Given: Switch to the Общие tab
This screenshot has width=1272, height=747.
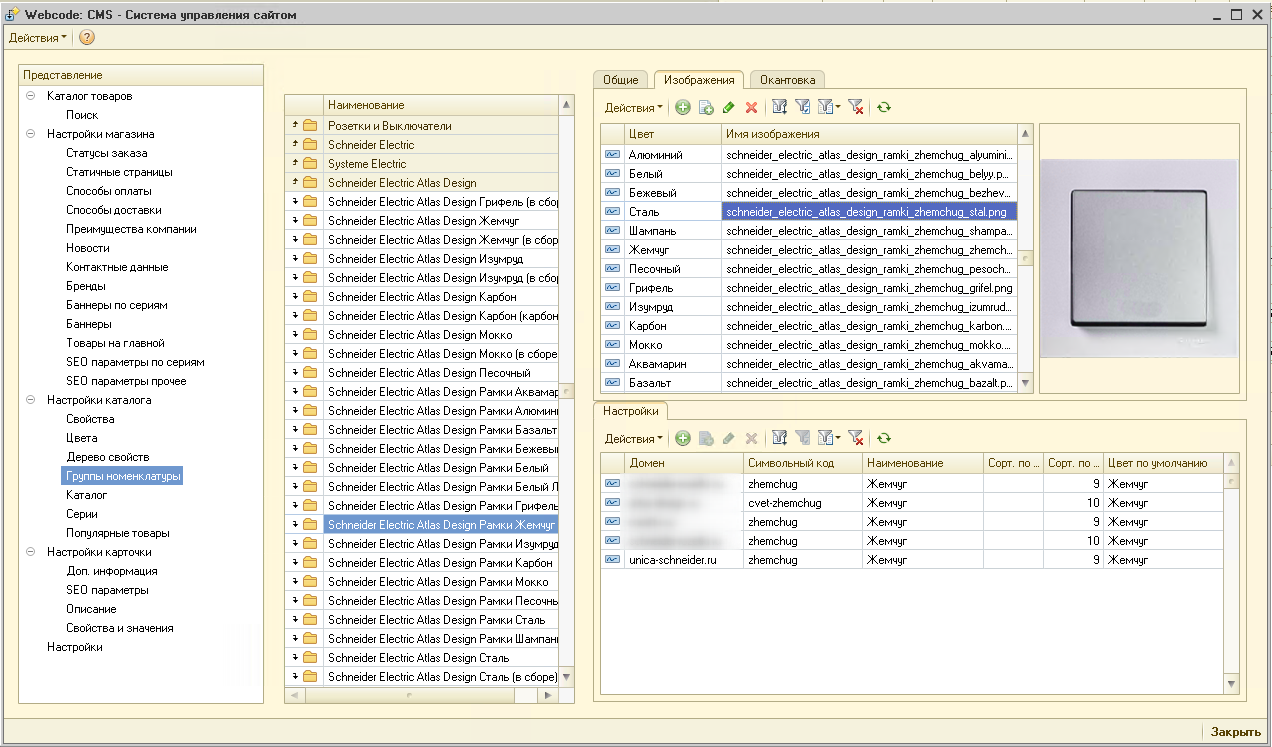Looking at the screenshot, I should pos(621,80).
